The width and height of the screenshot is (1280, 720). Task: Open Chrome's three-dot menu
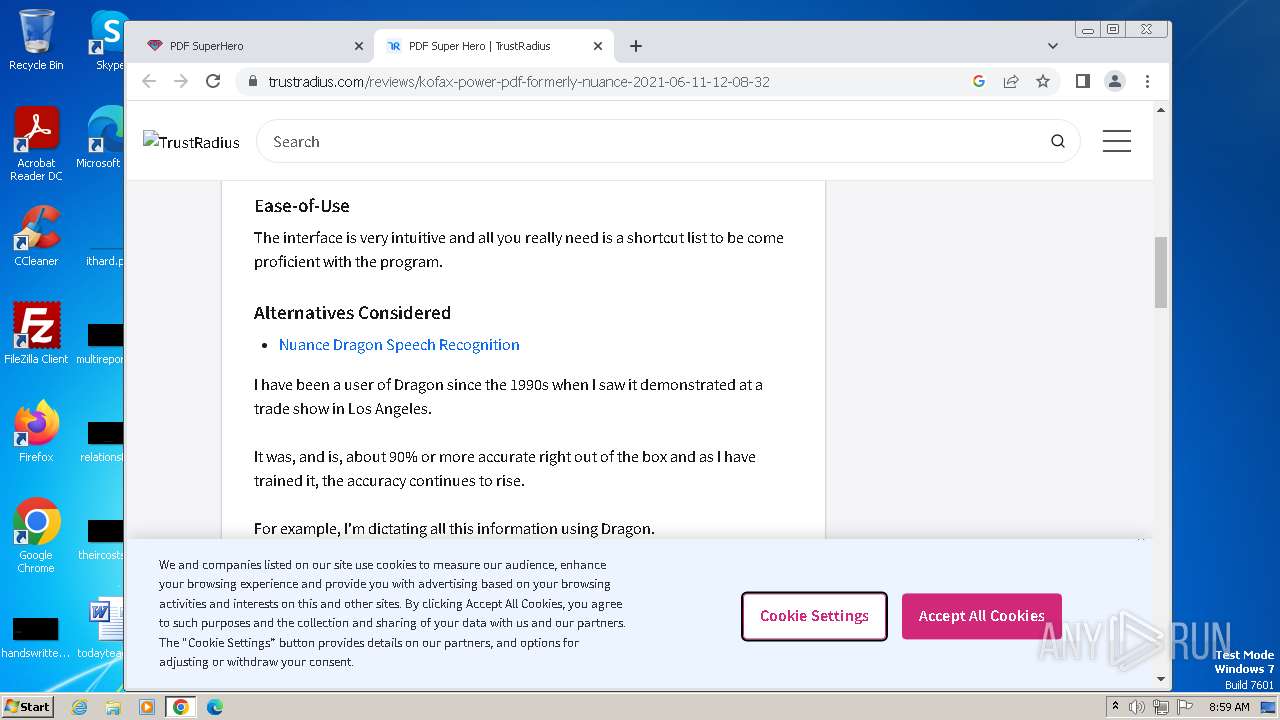(1147, 81)
